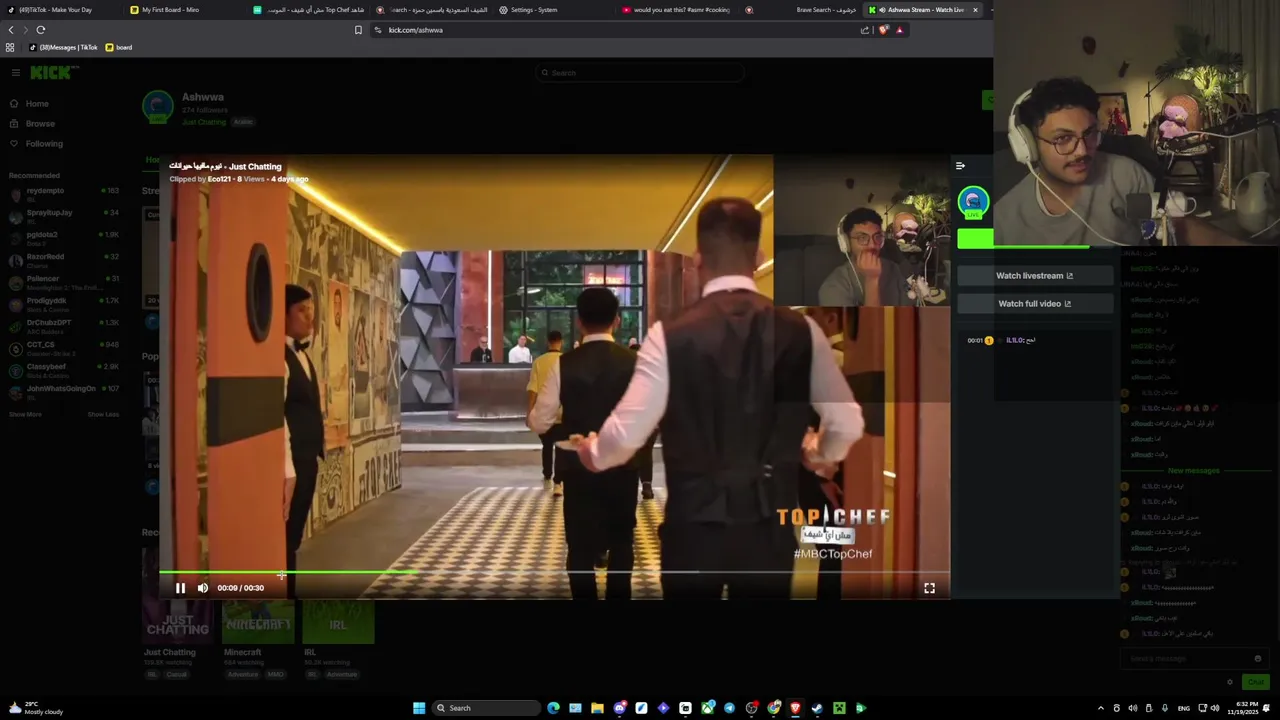Click Show More under Recommended
This screenshot has width=1280, height=720.
click(x=25, y=414)
